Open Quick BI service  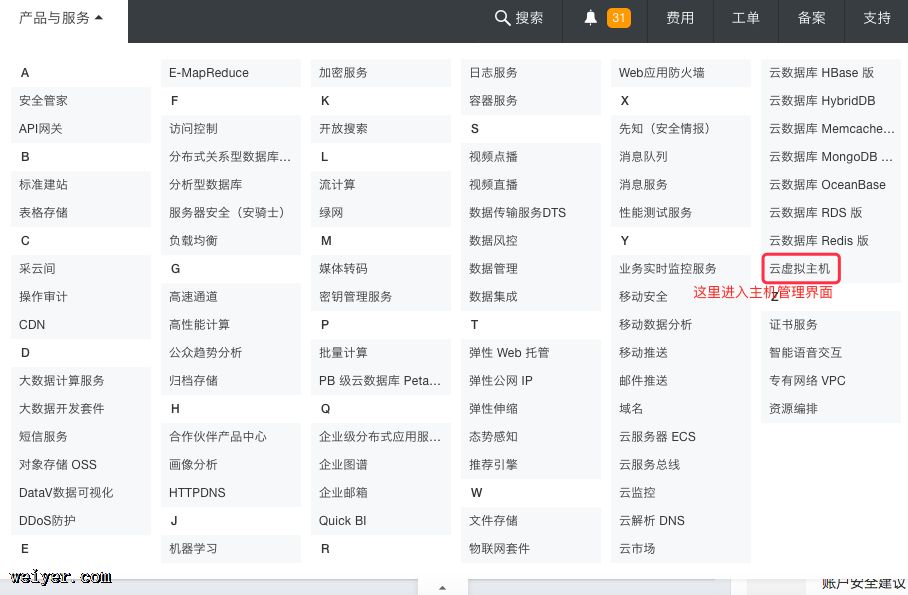(343, 521)
